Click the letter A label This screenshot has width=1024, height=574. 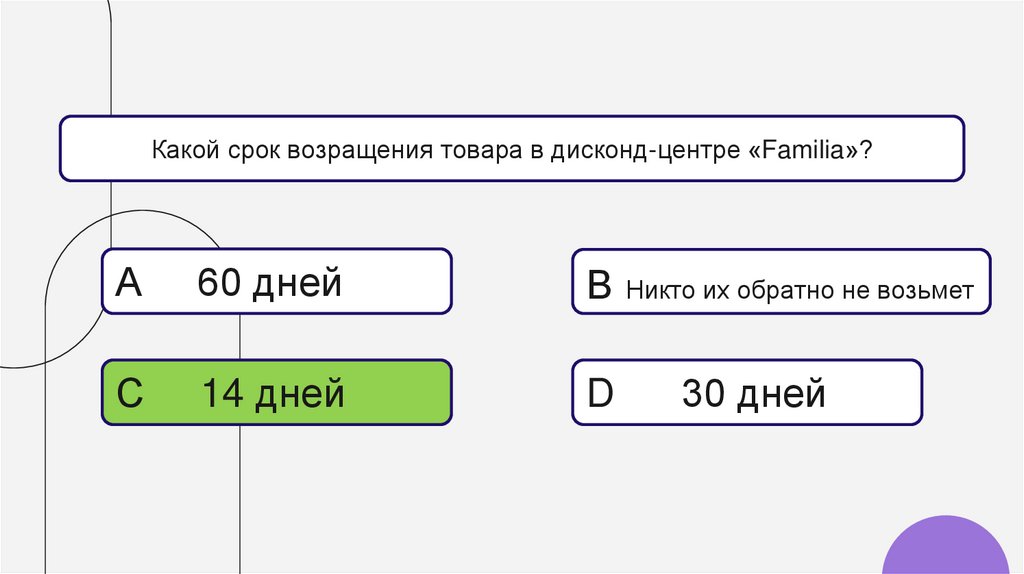(x=129, y=284)
